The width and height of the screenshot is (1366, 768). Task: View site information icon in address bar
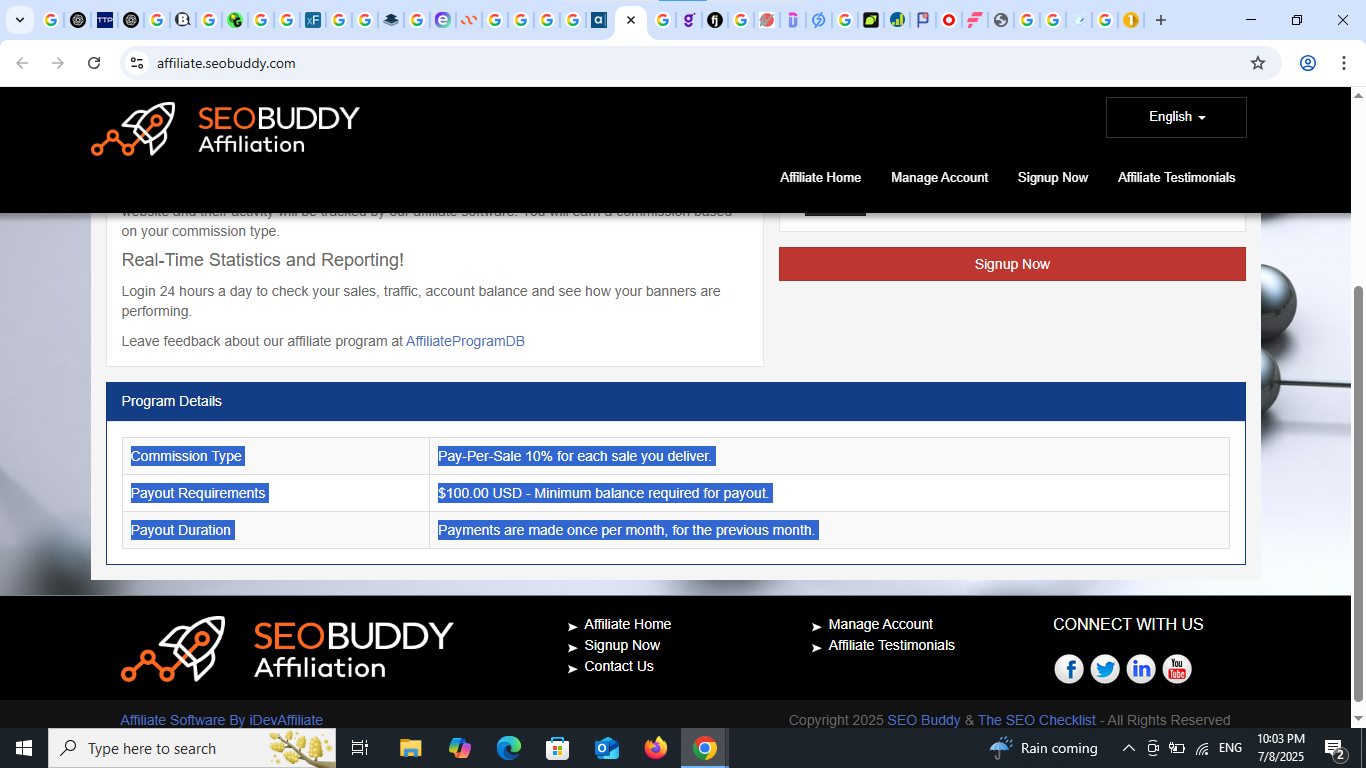pyautogui.click(x=138, y=63)
